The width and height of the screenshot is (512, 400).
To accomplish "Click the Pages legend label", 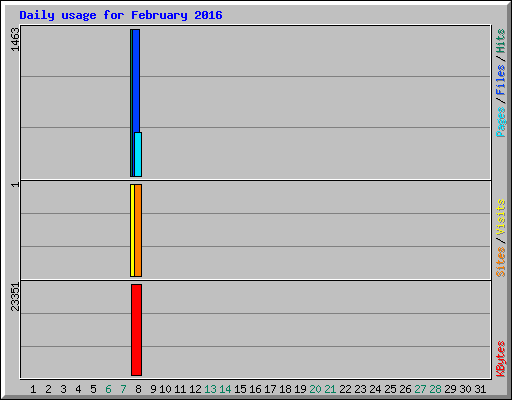I will (x=501, y=122).
